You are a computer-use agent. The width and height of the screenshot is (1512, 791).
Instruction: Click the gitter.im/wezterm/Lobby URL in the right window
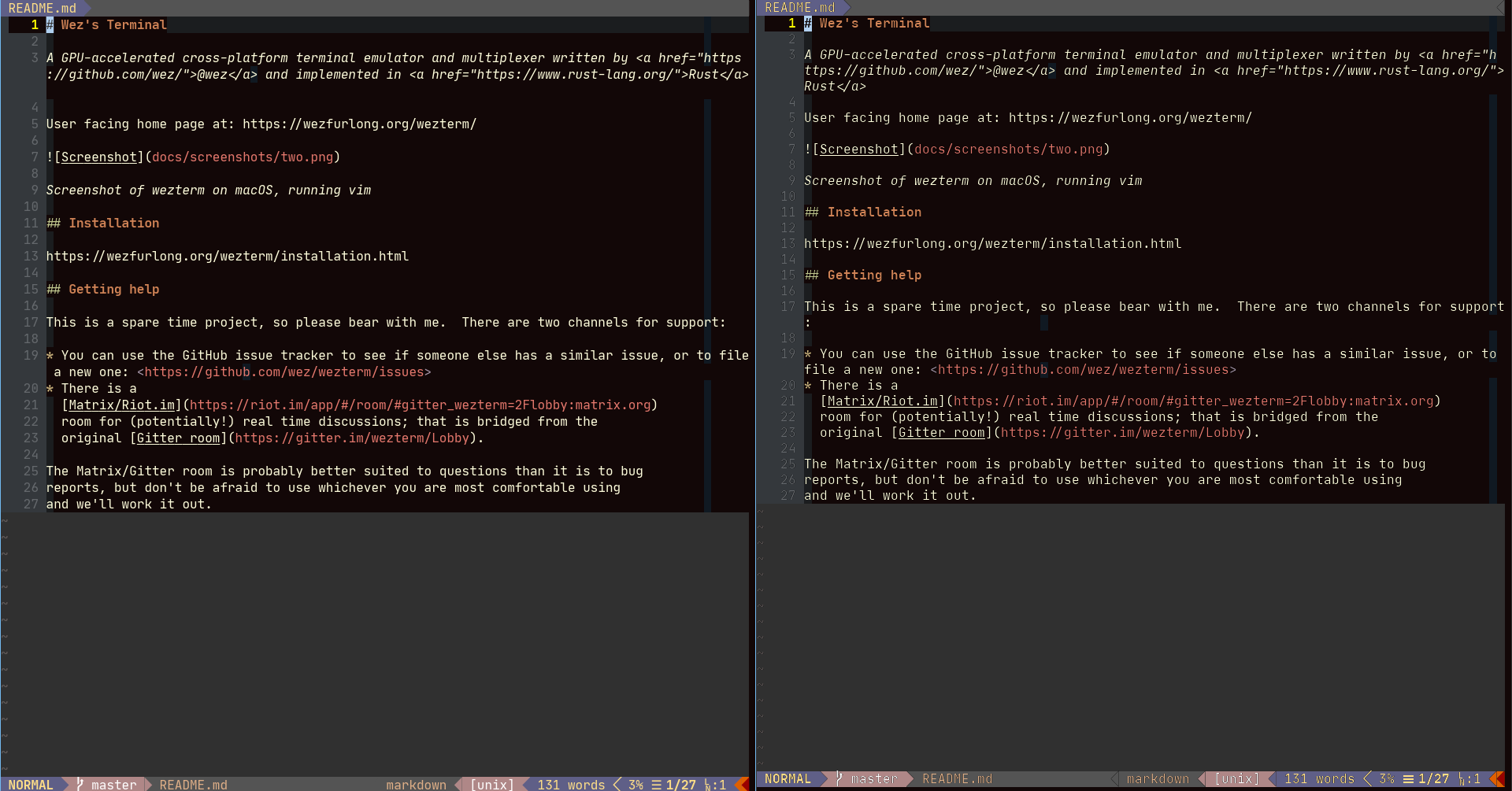[x=1123, y=432]
